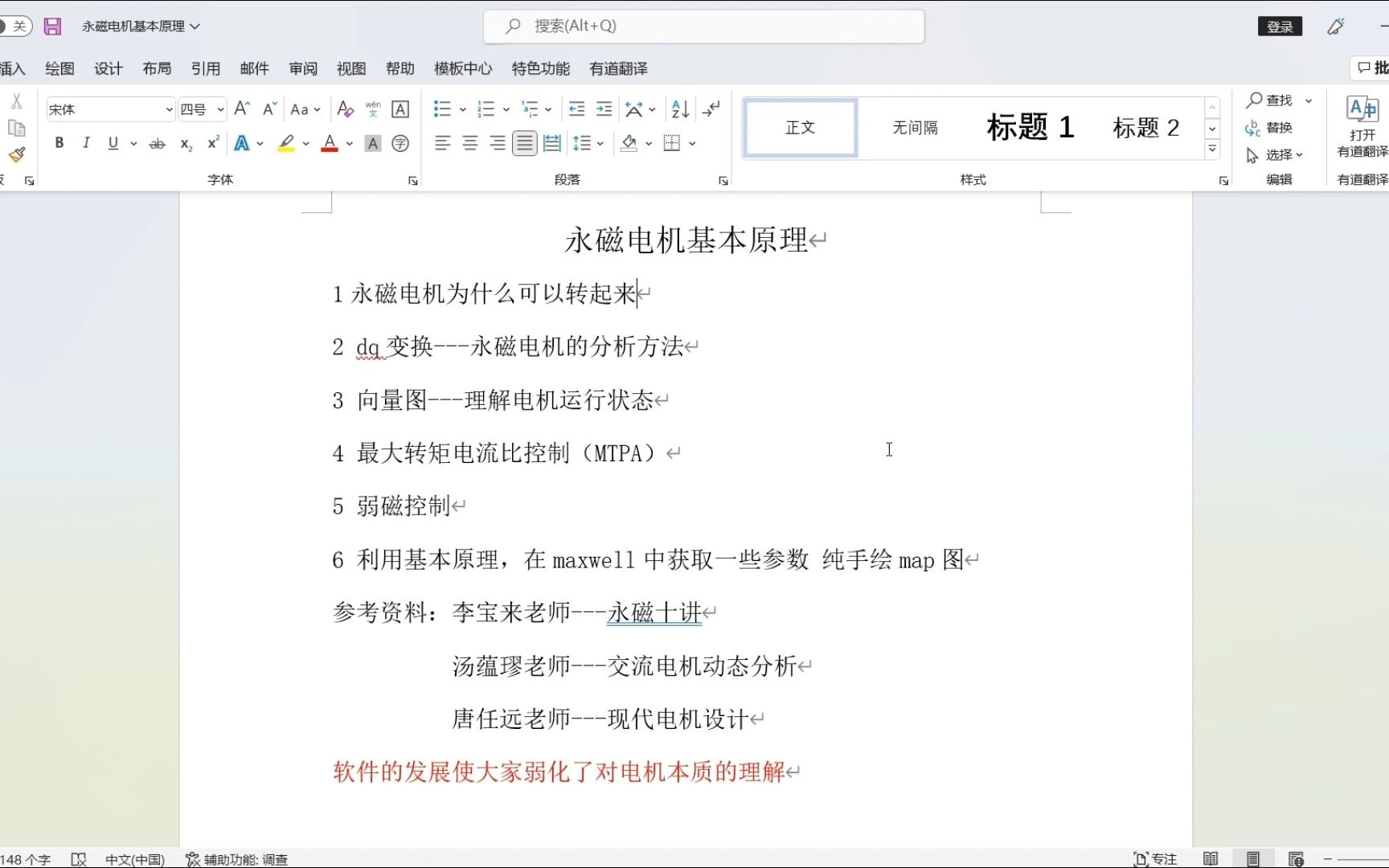Expand line spacing dropdown
Screen dimensions: 1389x868
[x=600, y=144]
